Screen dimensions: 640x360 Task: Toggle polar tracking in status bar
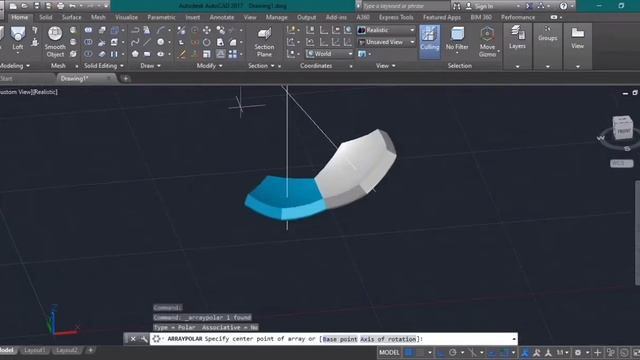(x=453, y=352)
